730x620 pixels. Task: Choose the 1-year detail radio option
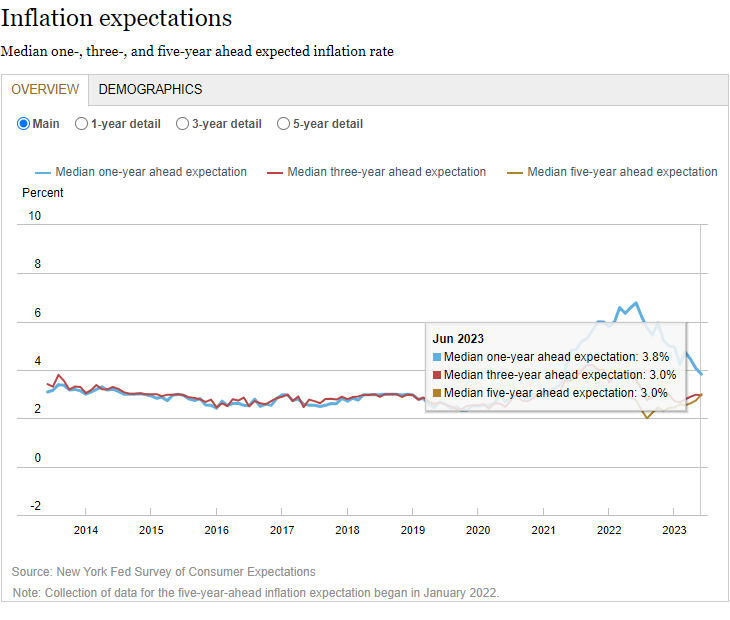(x=82, y=124)
